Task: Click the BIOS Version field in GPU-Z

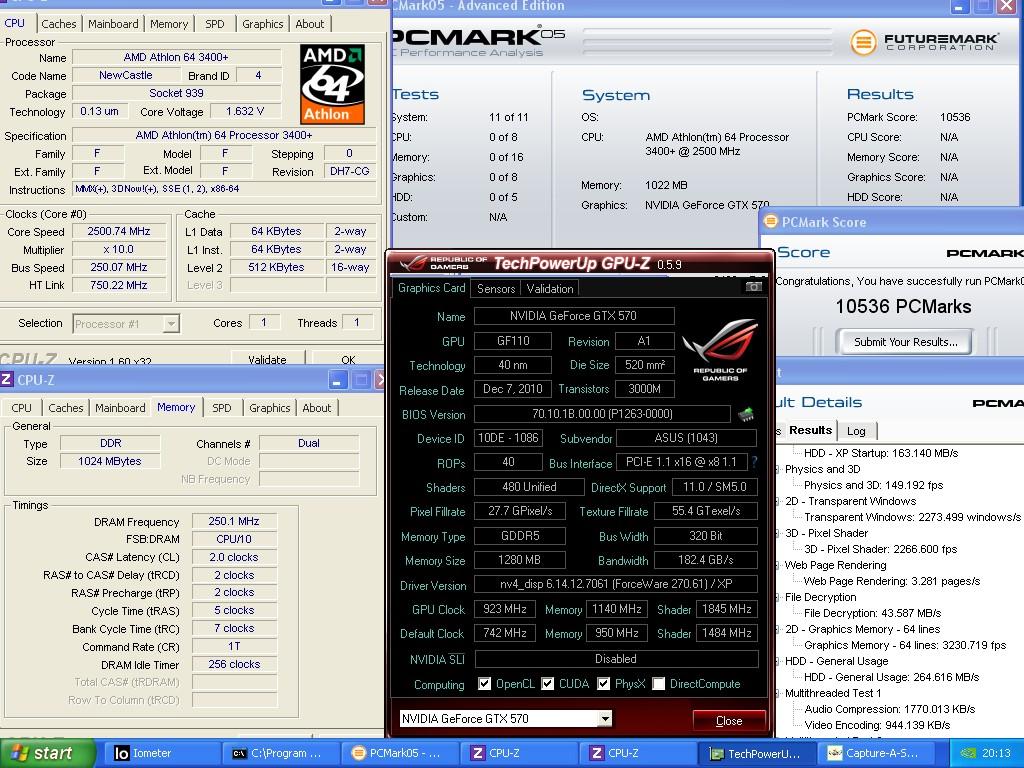Action: 602,414
